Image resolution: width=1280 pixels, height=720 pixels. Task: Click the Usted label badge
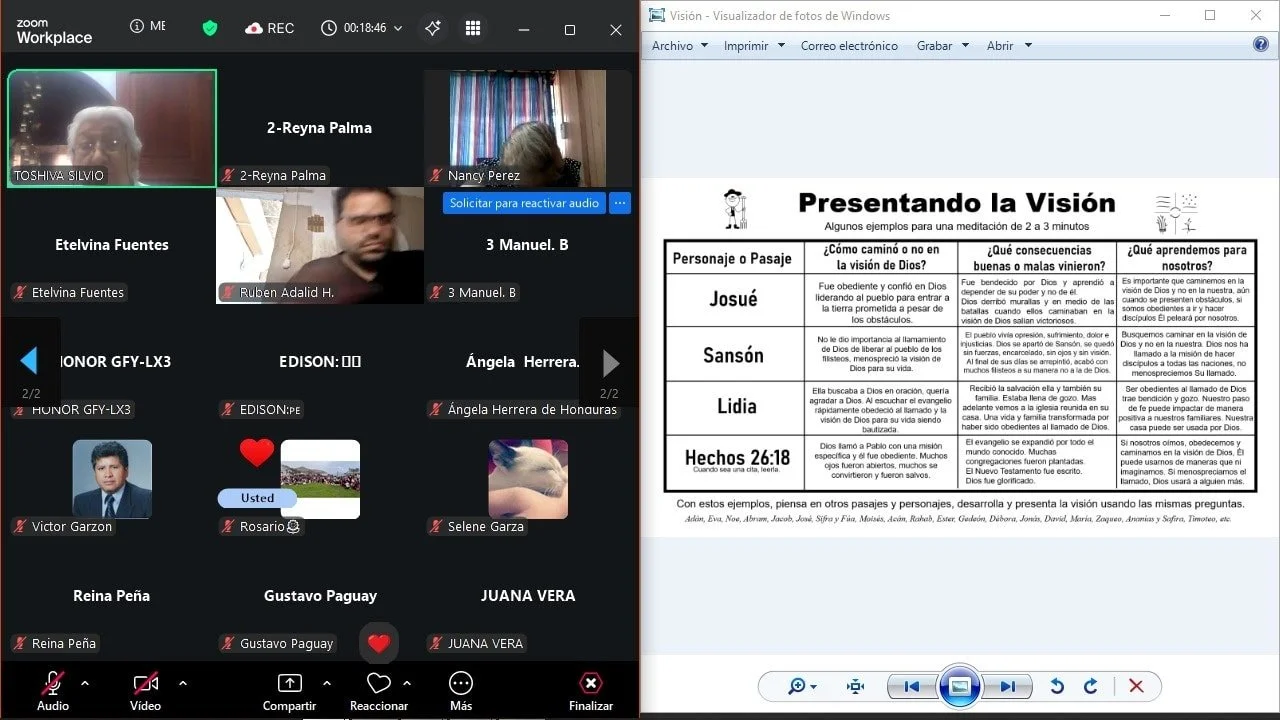(x=257, y=498)
